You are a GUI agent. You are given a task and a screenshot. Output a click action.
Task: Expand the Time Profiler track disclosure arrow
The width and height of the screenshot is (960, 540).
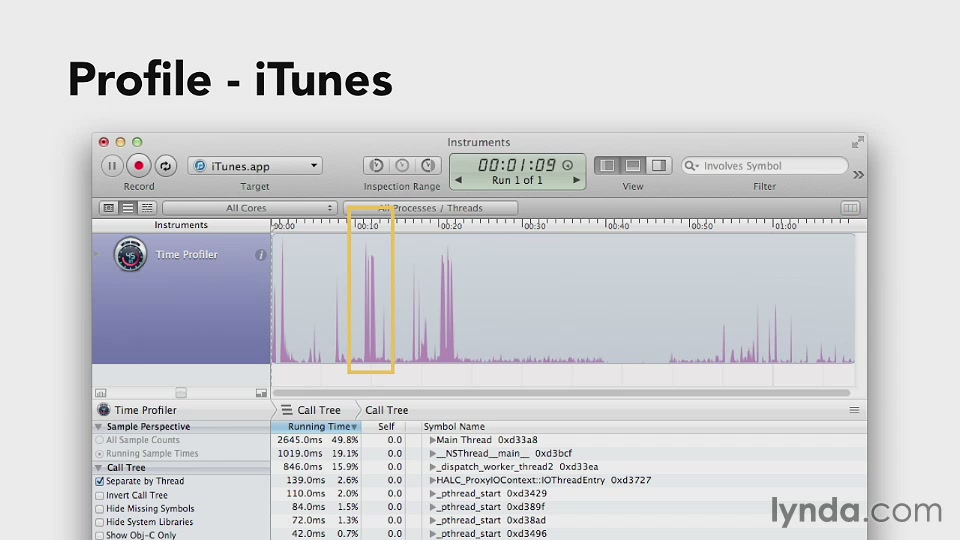click(97, 254)
